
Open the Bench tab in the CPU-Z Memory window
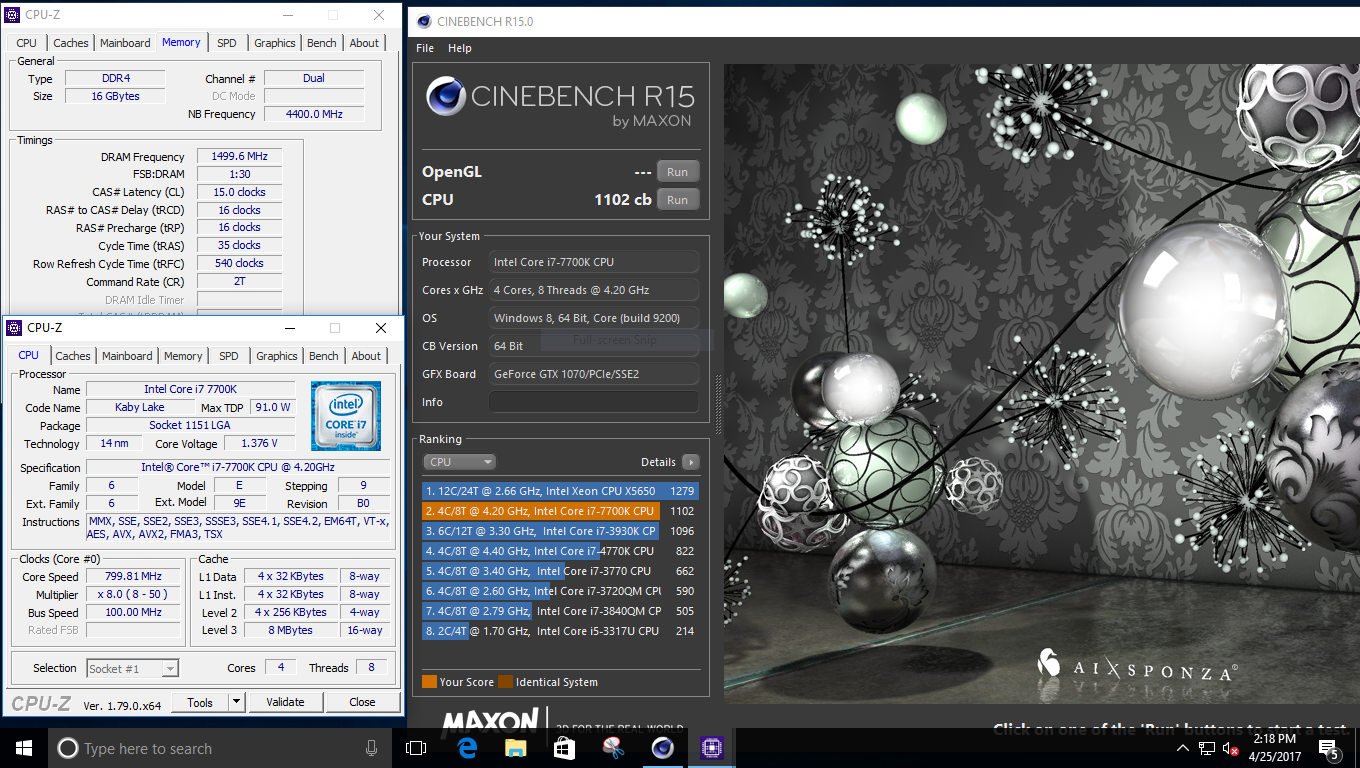[322, 43]
